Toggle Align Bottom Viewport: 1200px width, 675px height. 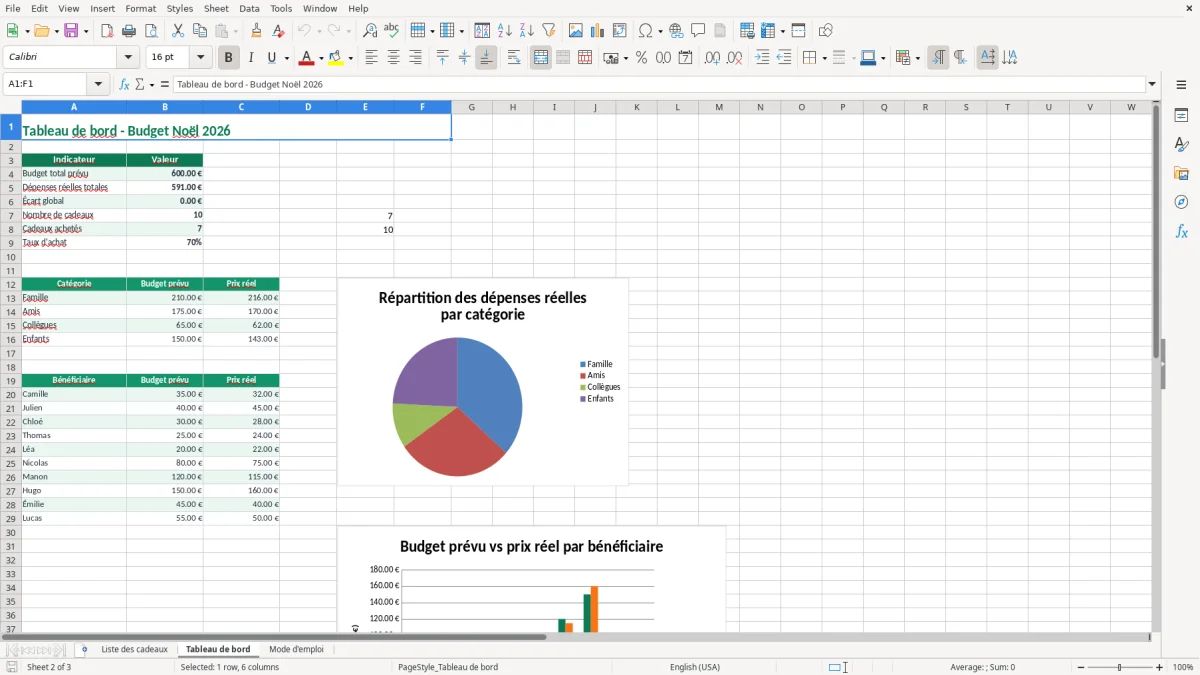click(x=486, y=58)
